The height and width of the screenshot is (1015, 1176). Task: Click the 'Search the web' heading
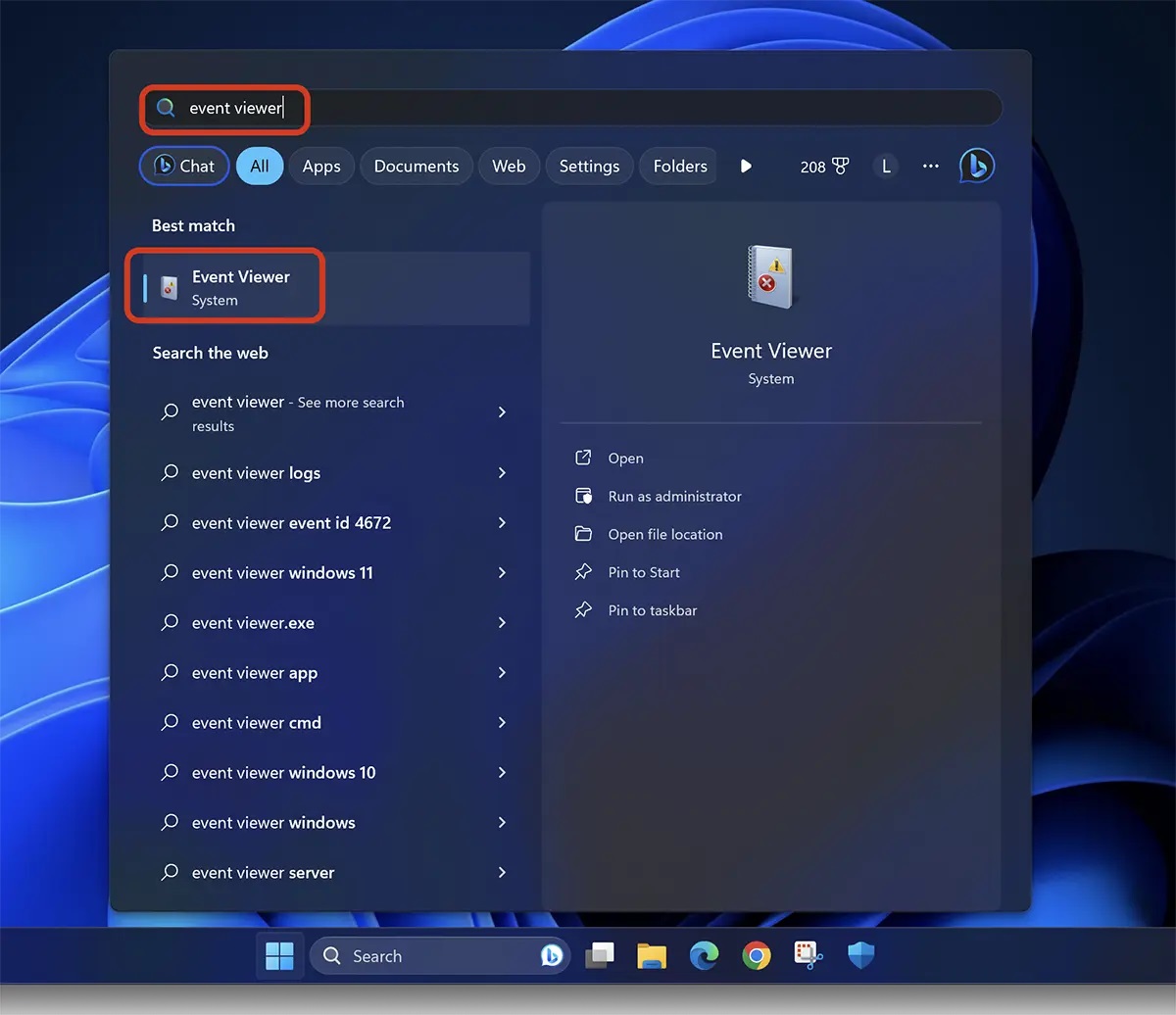tap(210, 353)
